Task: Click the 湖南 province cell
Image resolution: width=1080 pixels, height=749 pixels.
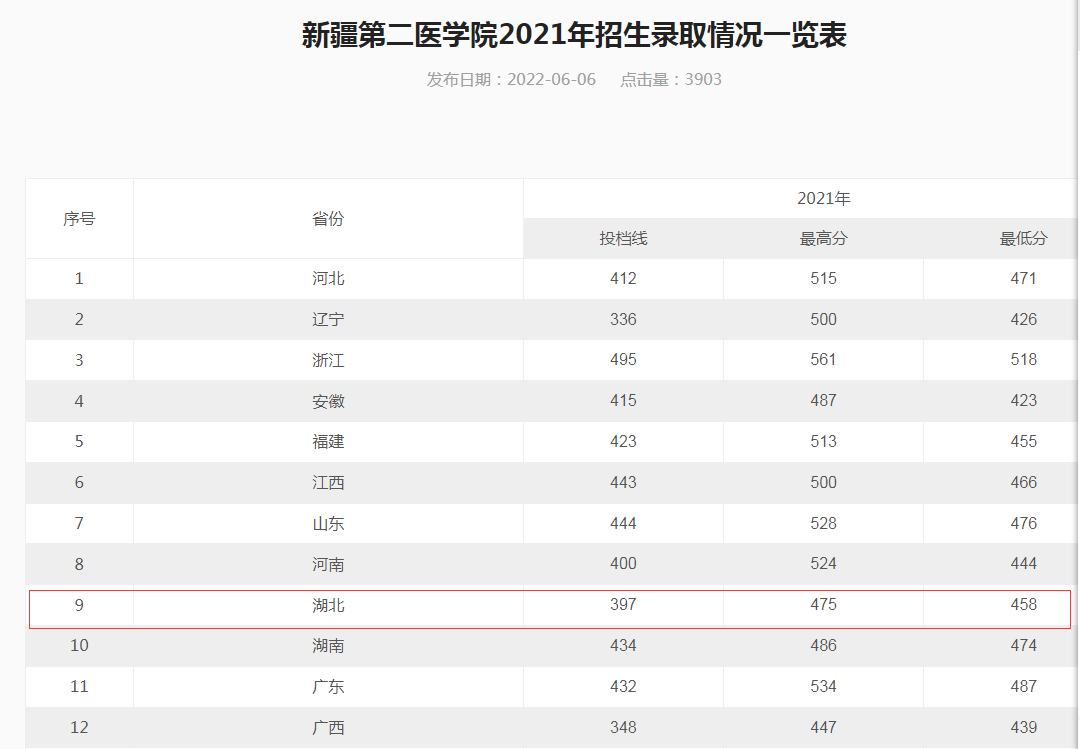Action: [x=328, y=646]
